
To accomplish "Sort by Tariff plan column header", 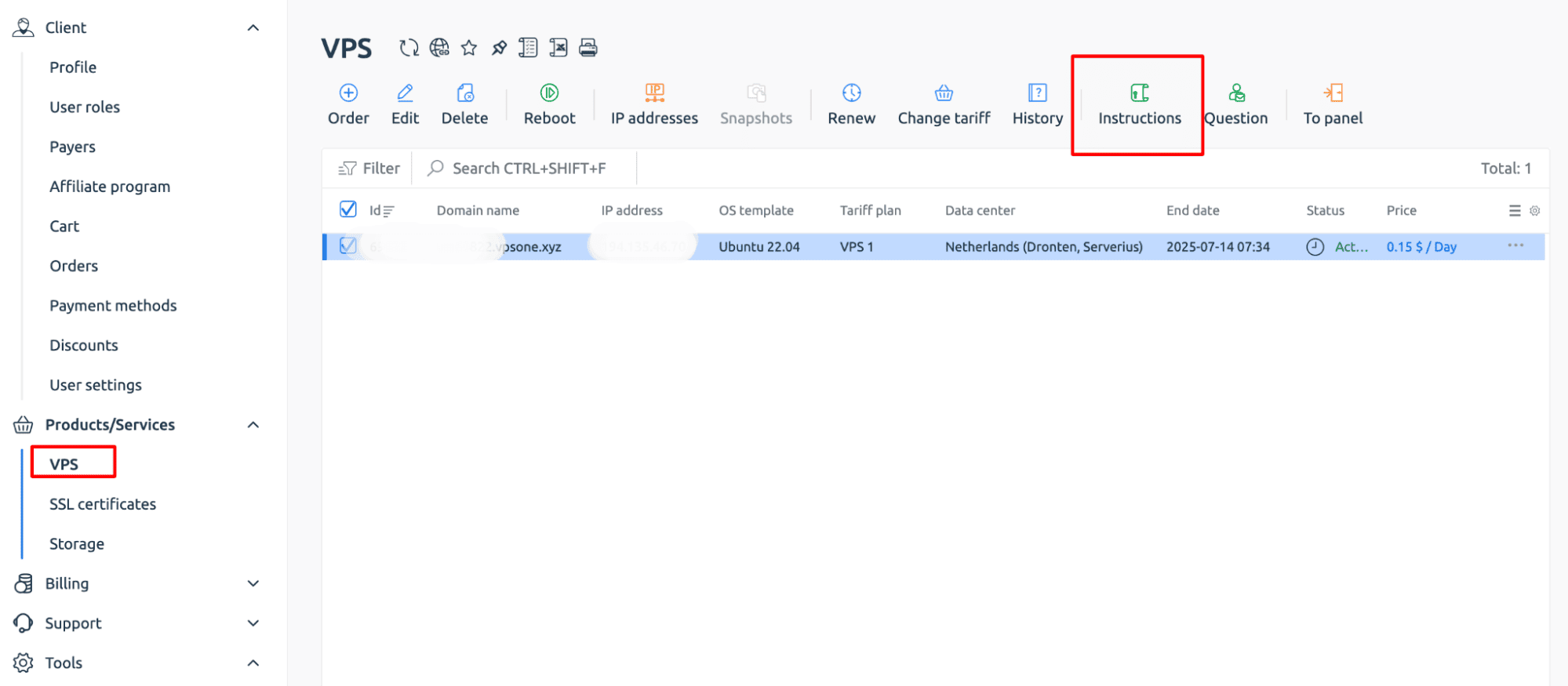I will point(870,210).
